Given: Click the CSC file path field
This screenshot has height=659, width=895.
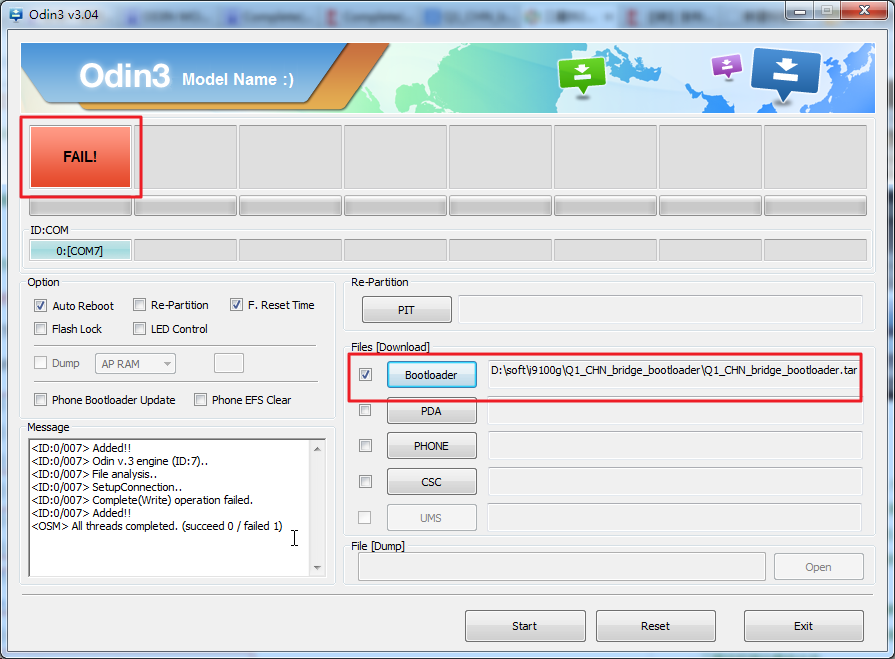Looking at the screenshot, I should [675, 482].
